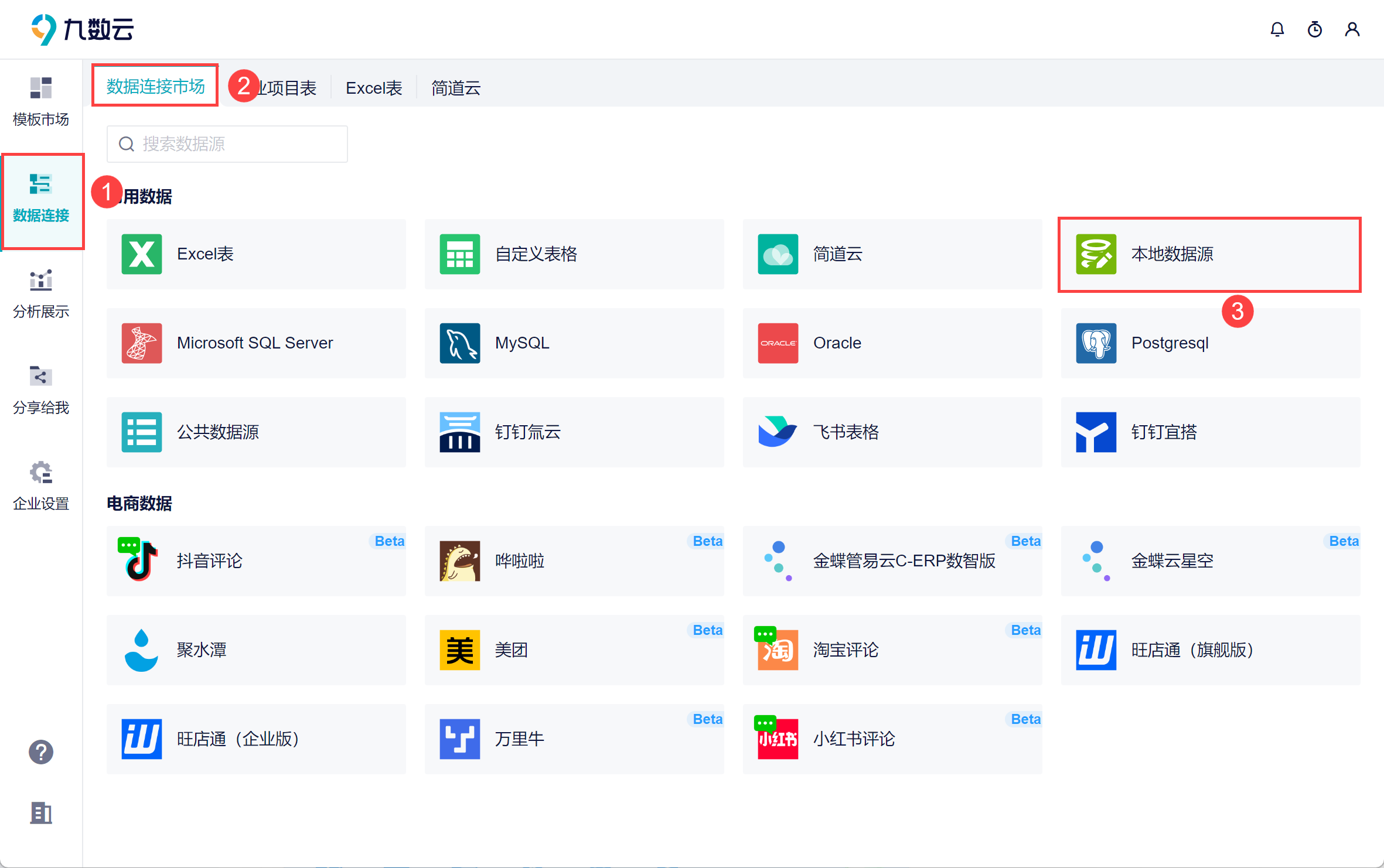Open the 抖音评论 Beta data source
Screen dimensions: 1384x868
(256, 561)
